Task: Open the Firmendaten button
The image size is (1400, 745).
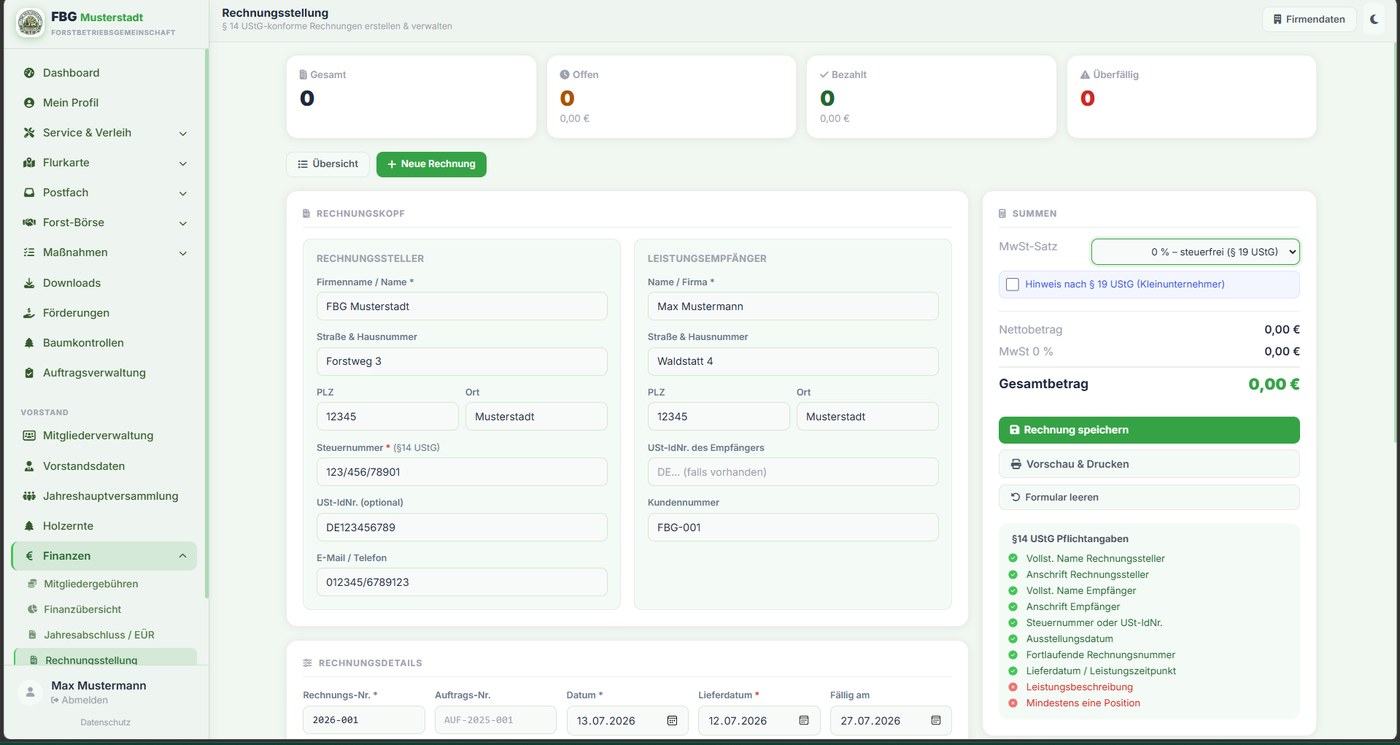Action: click(1309, 19)
